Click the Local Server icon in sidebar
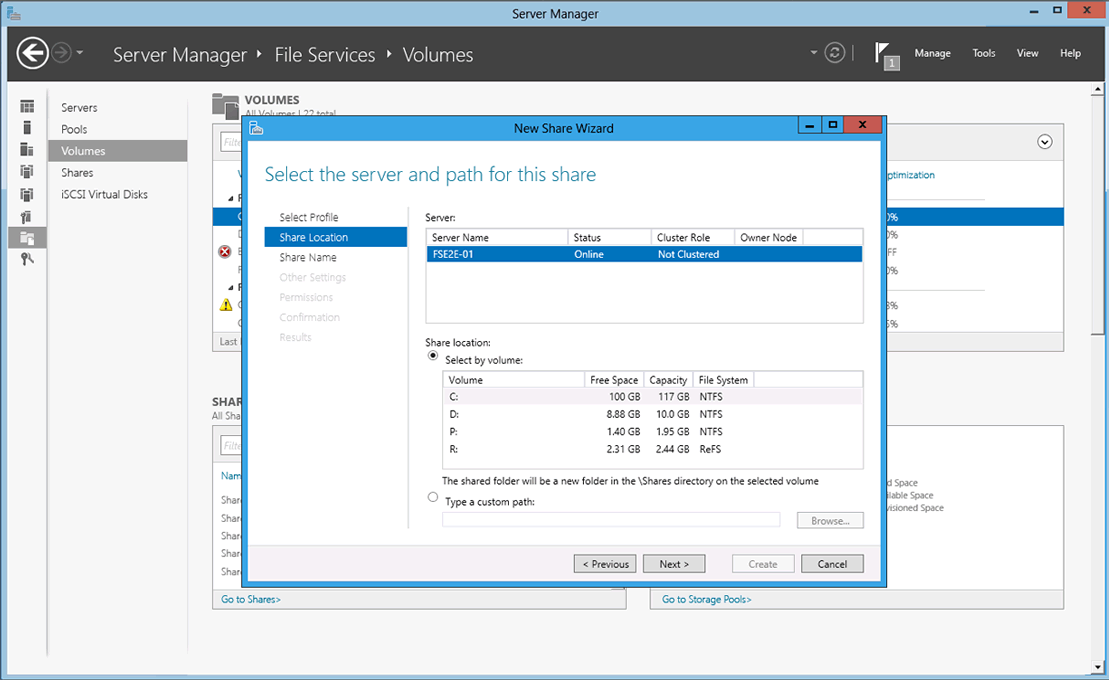 click(27, 127)
